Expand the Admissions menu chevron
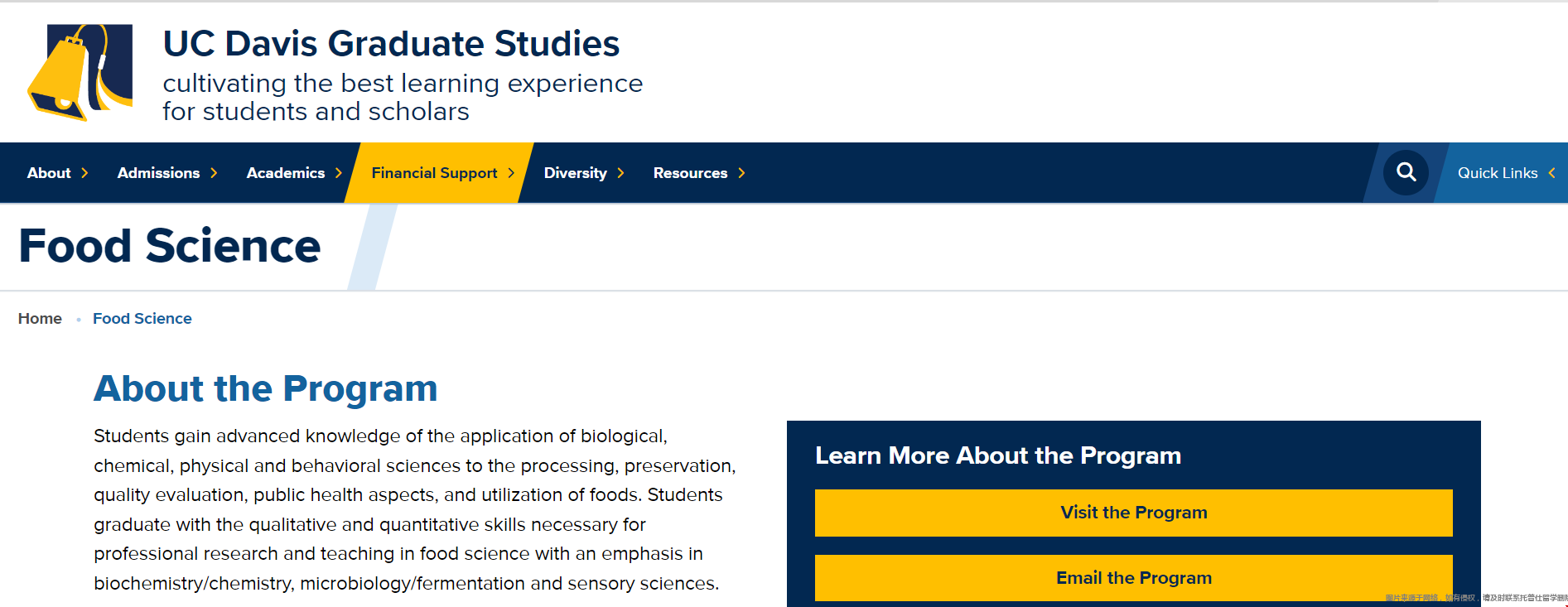 point(214,173)
